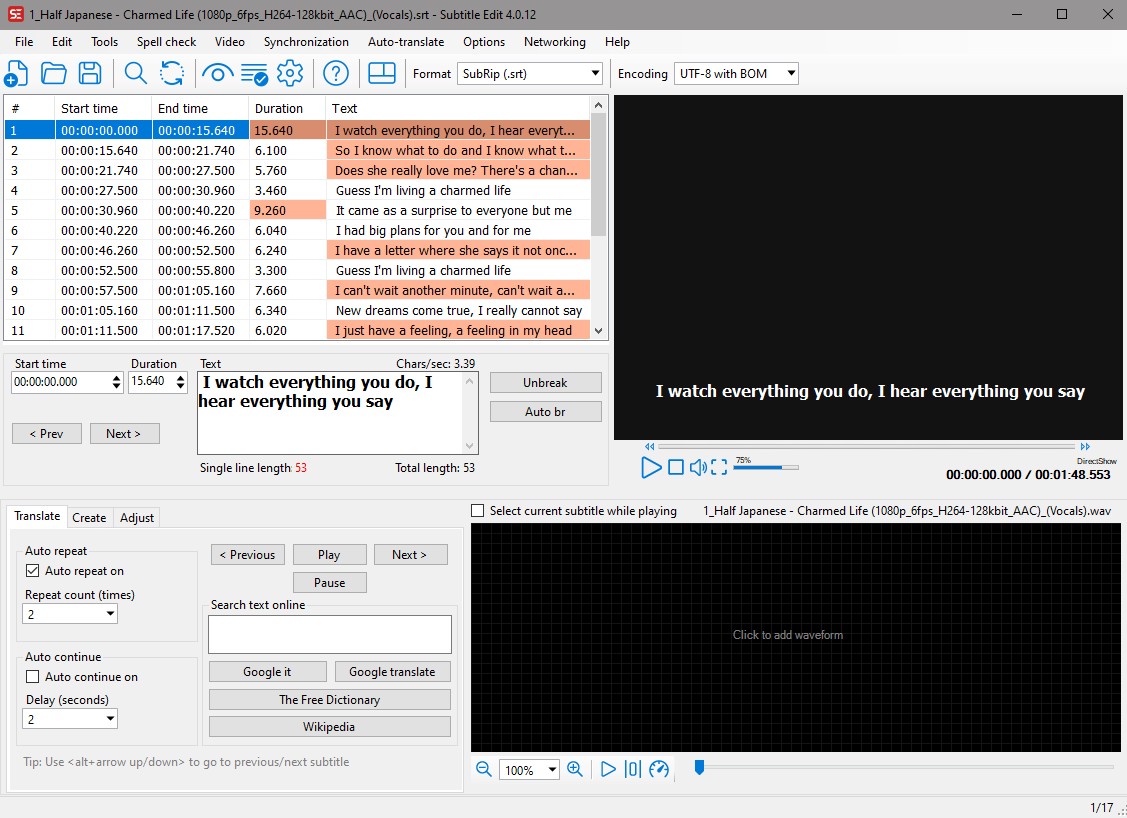Open waveform playback speed gauge icon

[659, 769]
